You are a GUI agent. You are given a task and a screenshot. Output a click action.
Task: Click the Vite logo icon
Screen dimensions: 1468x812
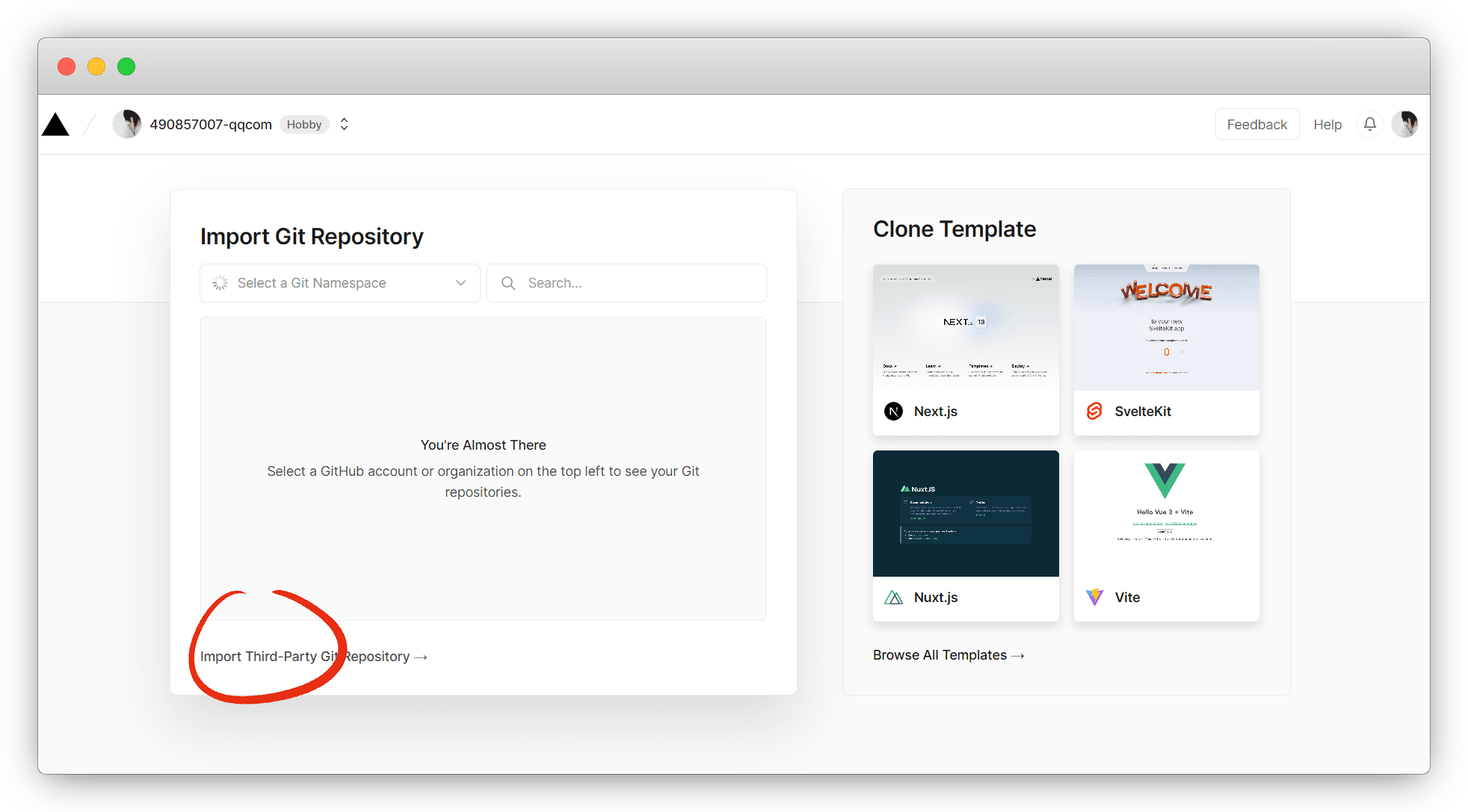1094,597
